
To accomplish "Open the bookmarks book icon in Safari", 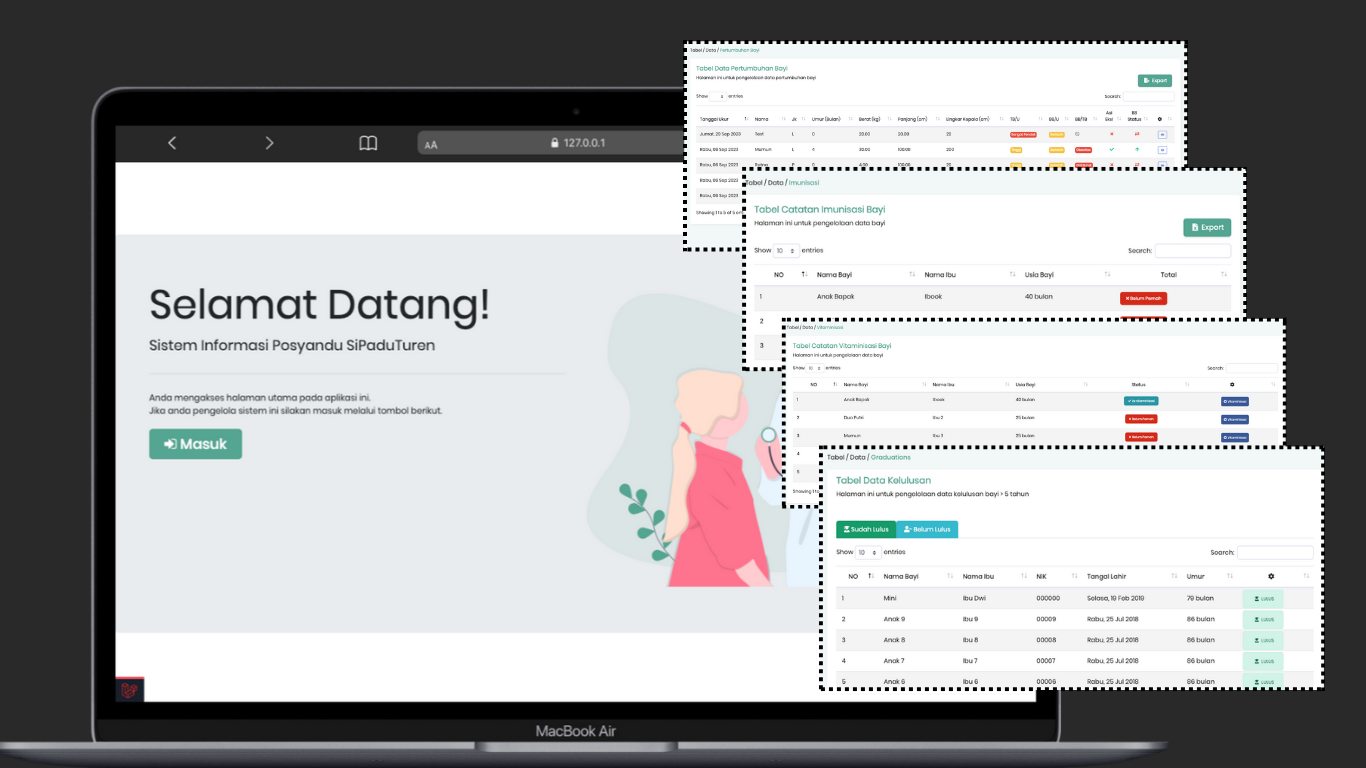I will (368, 143).
